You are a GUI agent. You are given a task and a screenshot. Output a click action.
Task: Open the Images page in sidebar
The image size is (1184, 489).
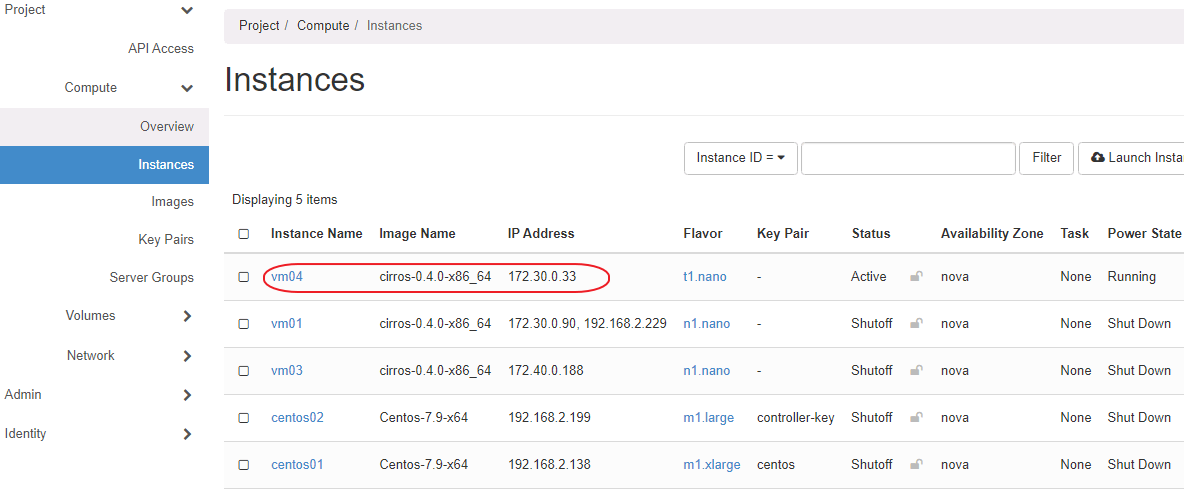(x=172, y=202)
